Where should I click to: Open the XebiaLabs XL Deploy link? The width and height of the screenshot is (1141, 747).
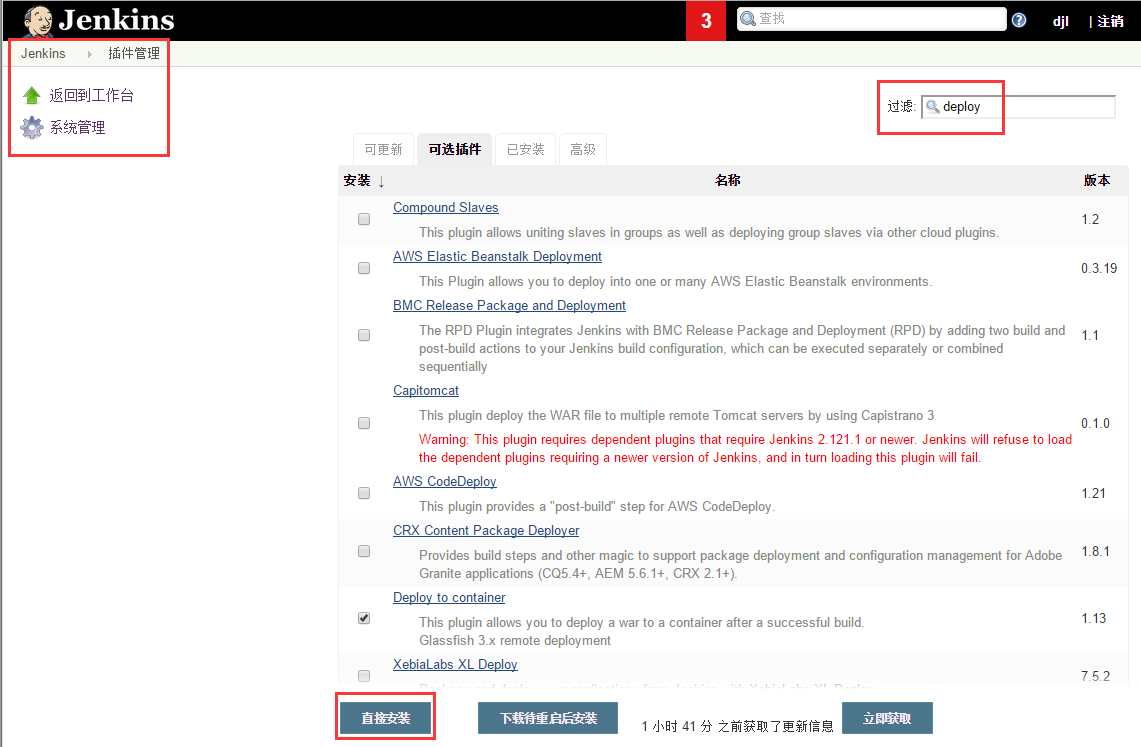[x=455, y=664]
